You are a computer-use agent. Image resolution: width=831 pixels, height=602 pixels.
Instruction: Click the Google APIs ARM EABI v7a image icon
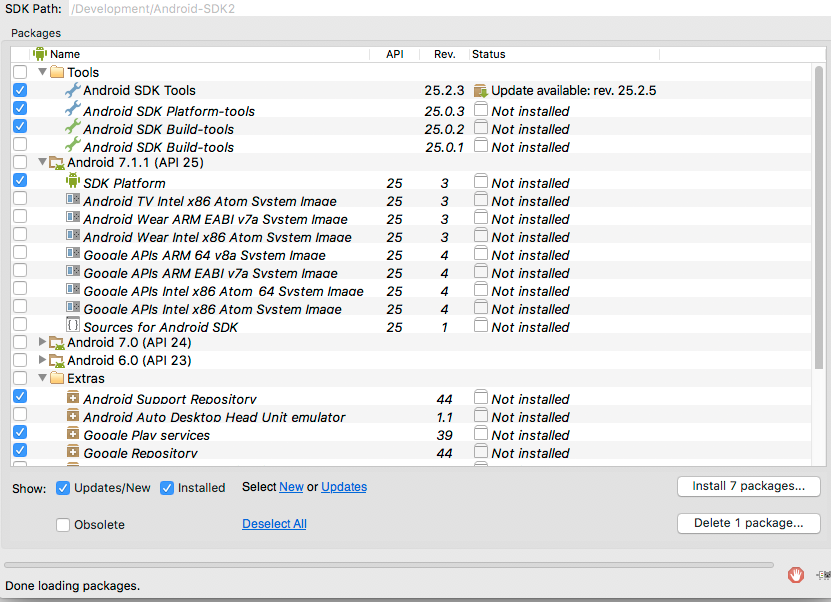point(73,271)
